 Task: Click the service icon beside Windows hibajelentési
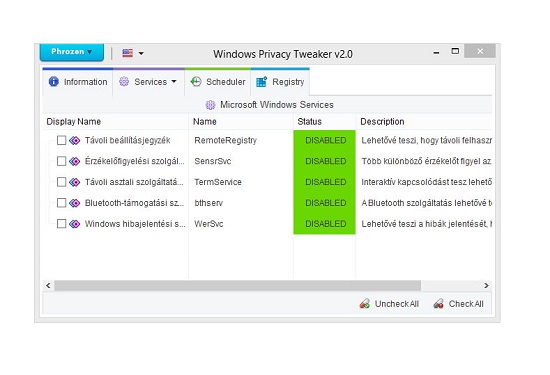click(74, 224)
